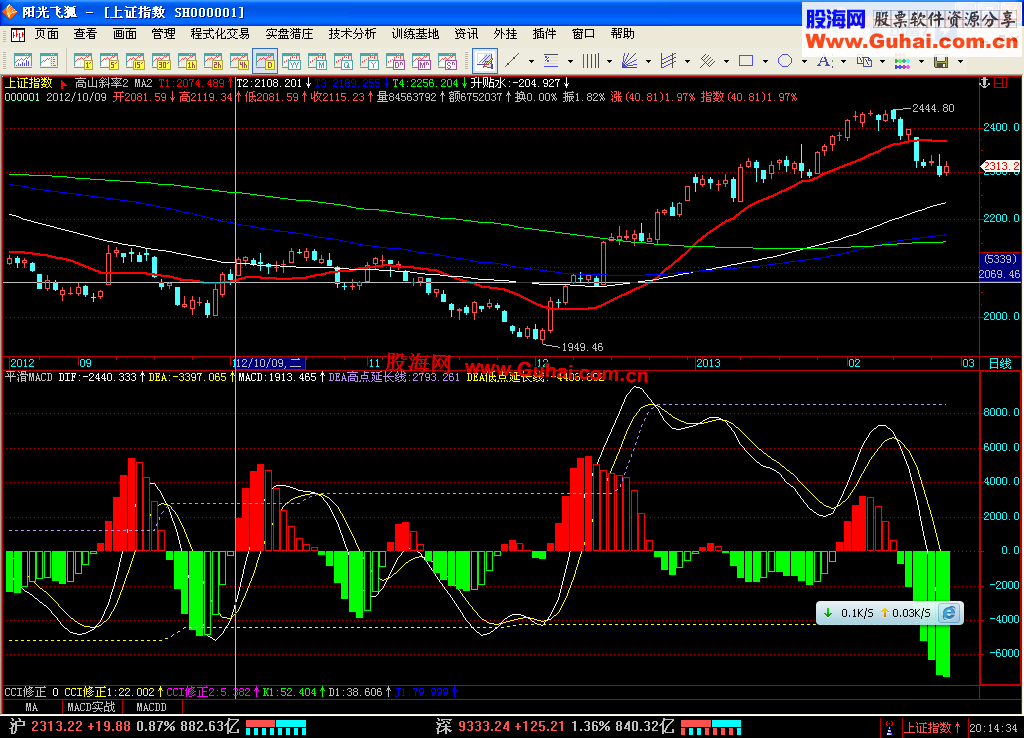
Task: Open the 插件 menu
Action: coord(544,34)
